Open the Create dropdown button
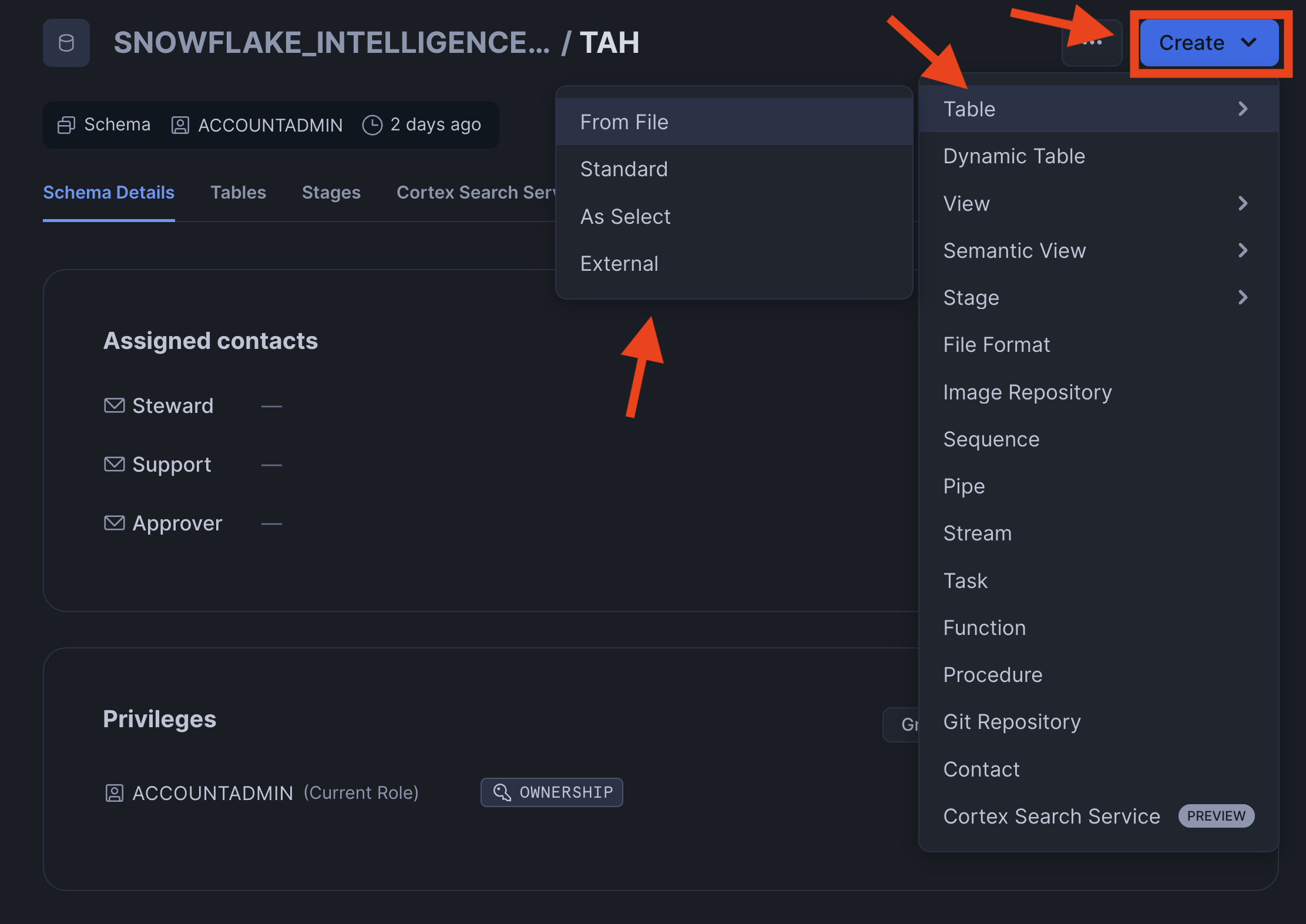Screen dimensions: 1306x924 pyautogui.click(x=1208, y=43)
